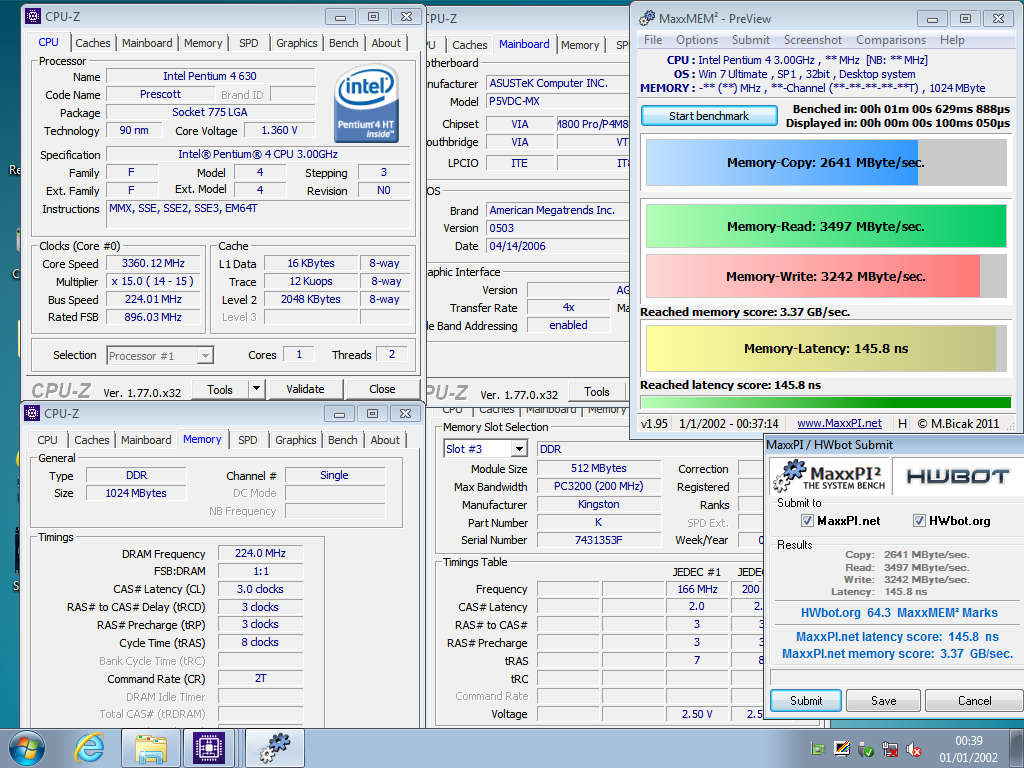Open MaxxMEM File menu

(653, 40)
